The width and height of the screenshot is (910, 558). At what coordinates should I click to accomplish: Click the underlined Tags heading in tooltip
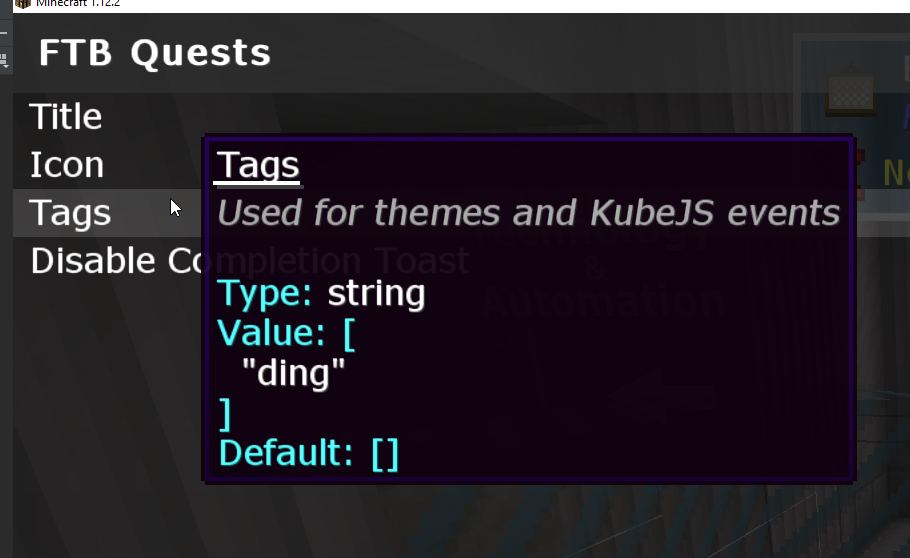258,166
